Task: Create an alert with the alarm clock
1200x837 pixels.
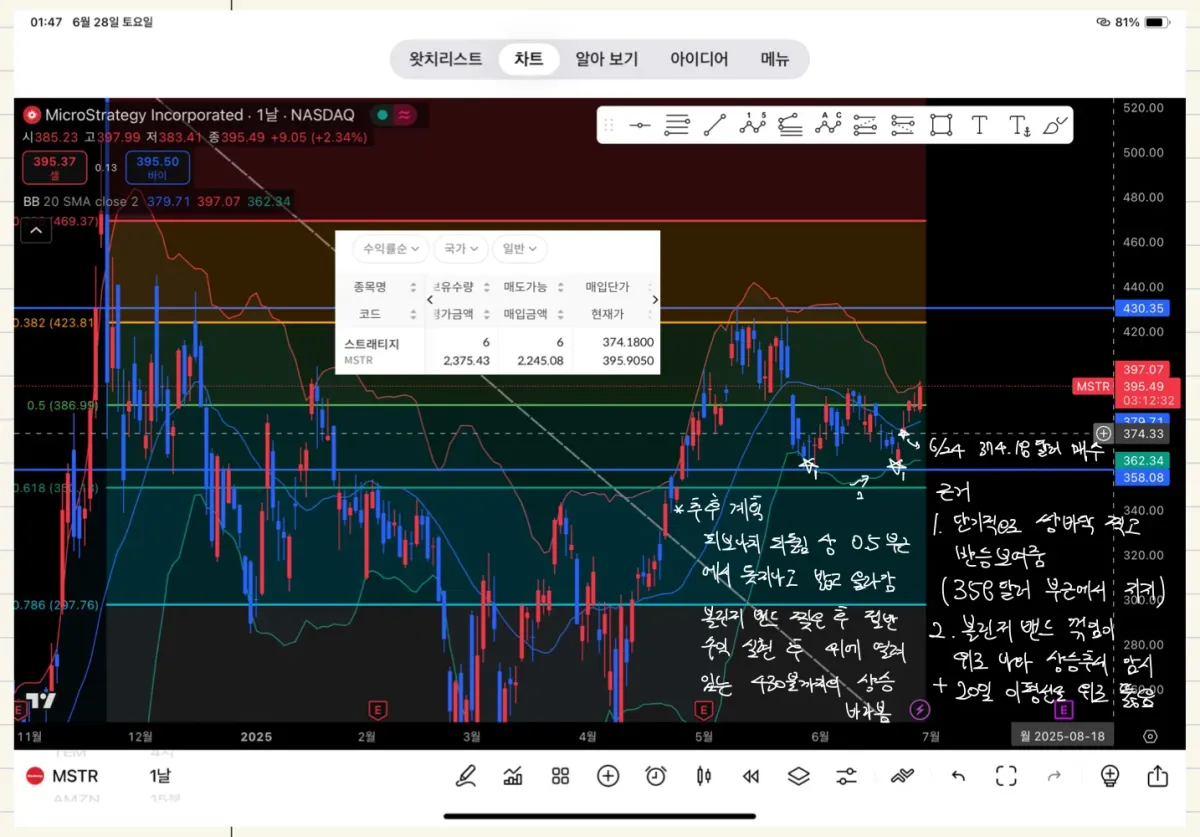Action: [x=656, y=776]
